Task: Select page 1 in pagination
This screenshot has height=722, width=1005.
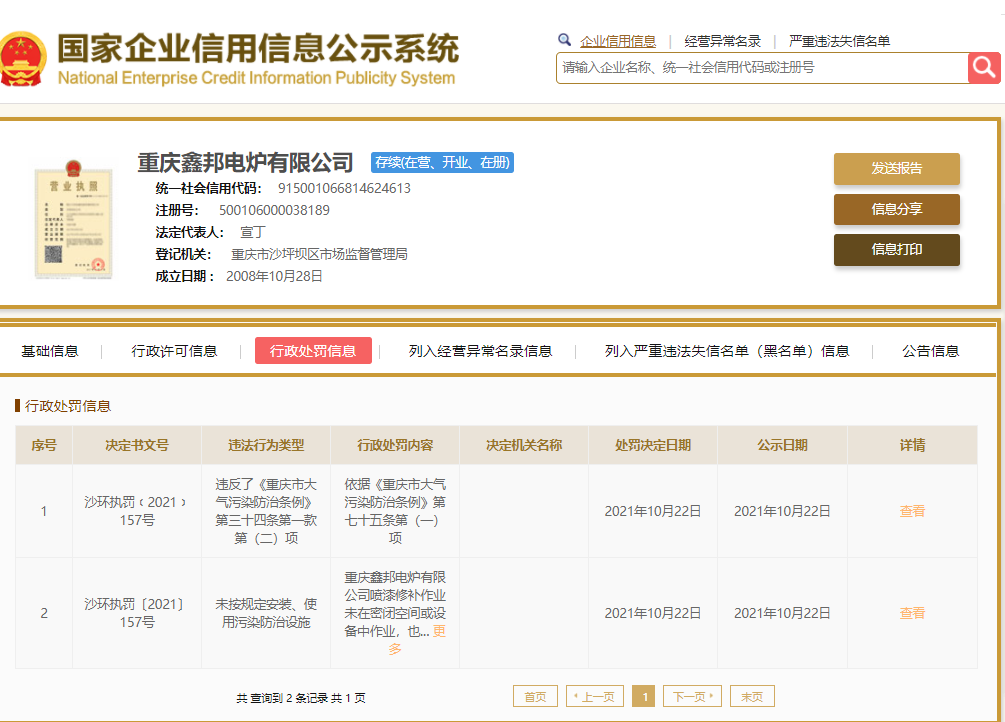Action: click(644, 696)
